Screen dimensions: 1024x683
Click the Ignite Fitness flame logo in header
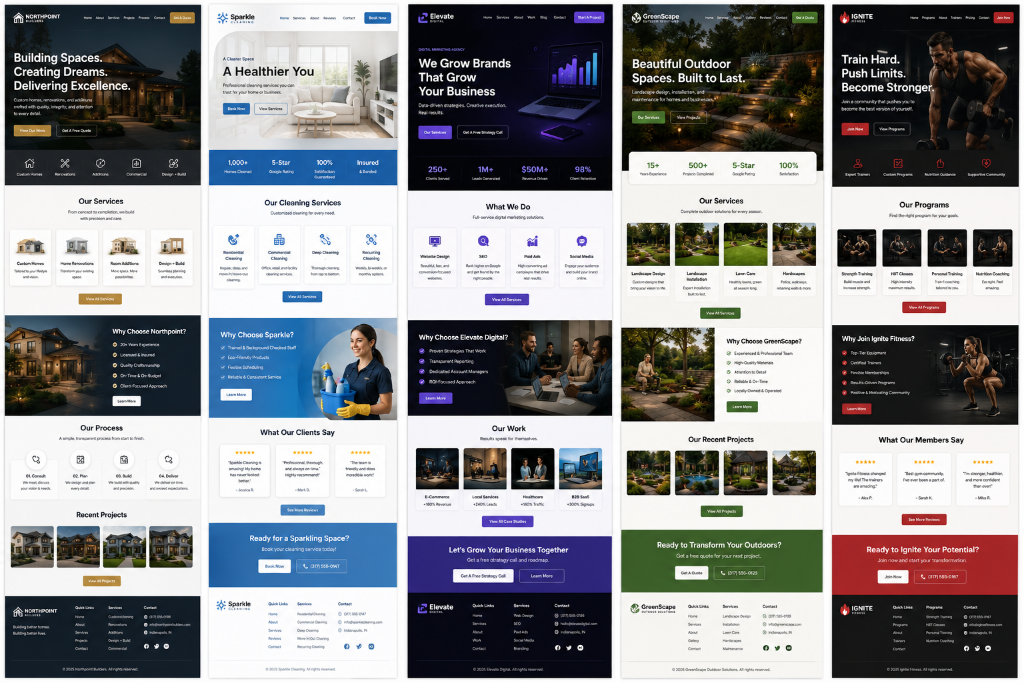click(844, 18)
